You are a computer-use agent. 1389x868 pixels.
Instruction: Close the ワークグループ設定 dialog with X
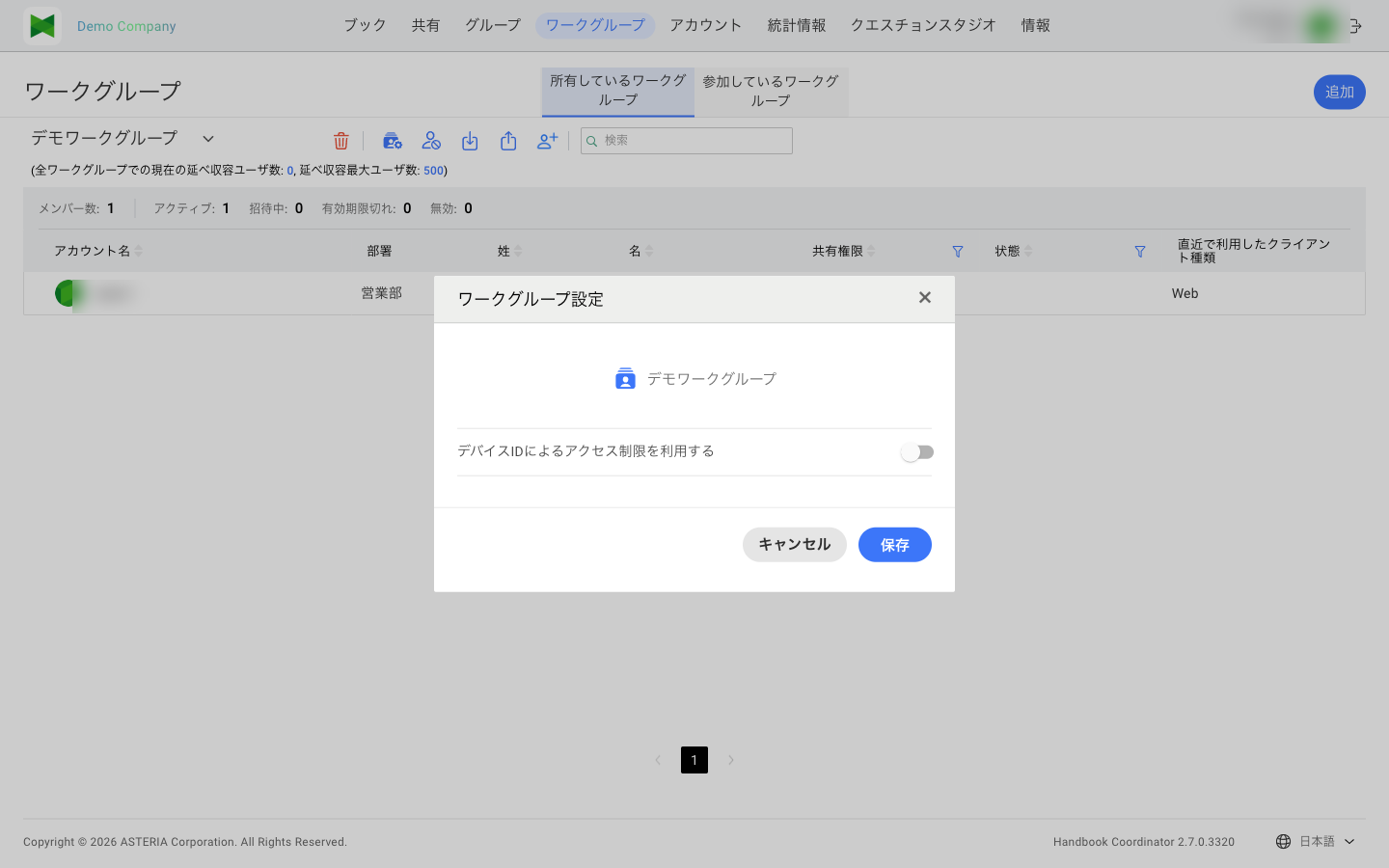(925, 297)
